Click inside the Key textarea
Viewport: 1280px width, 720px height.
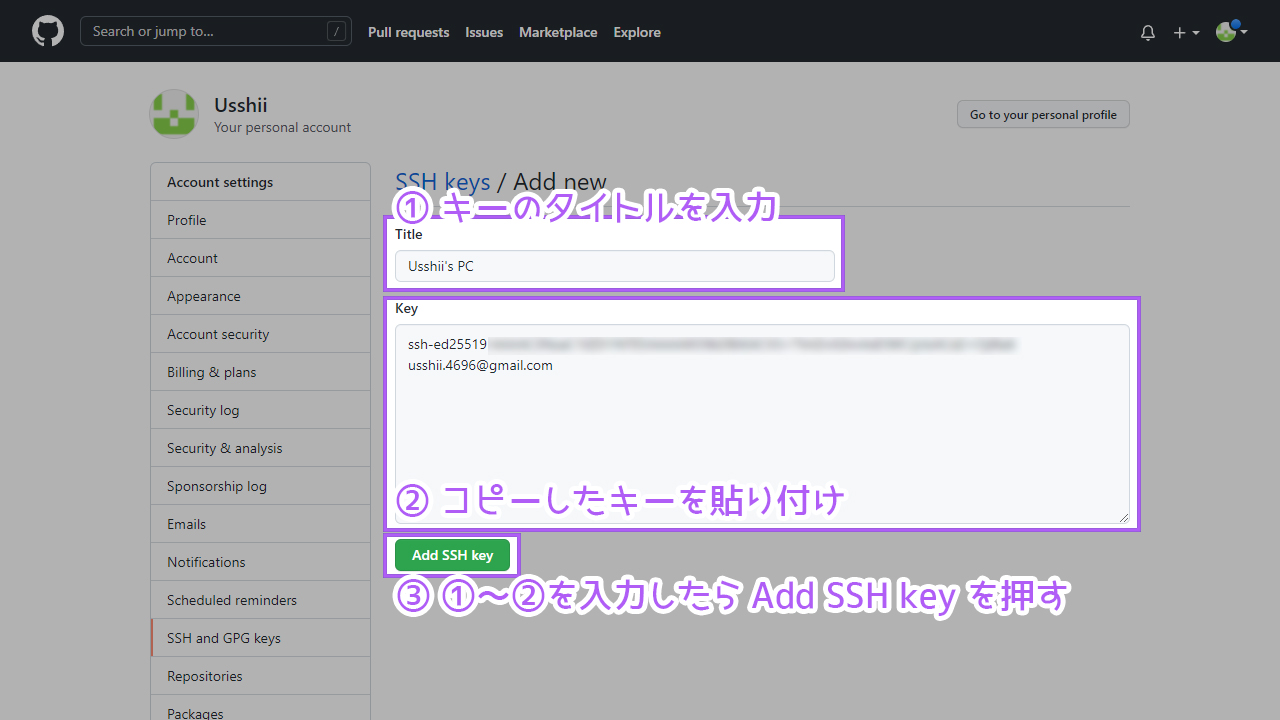tap(762, 424)
